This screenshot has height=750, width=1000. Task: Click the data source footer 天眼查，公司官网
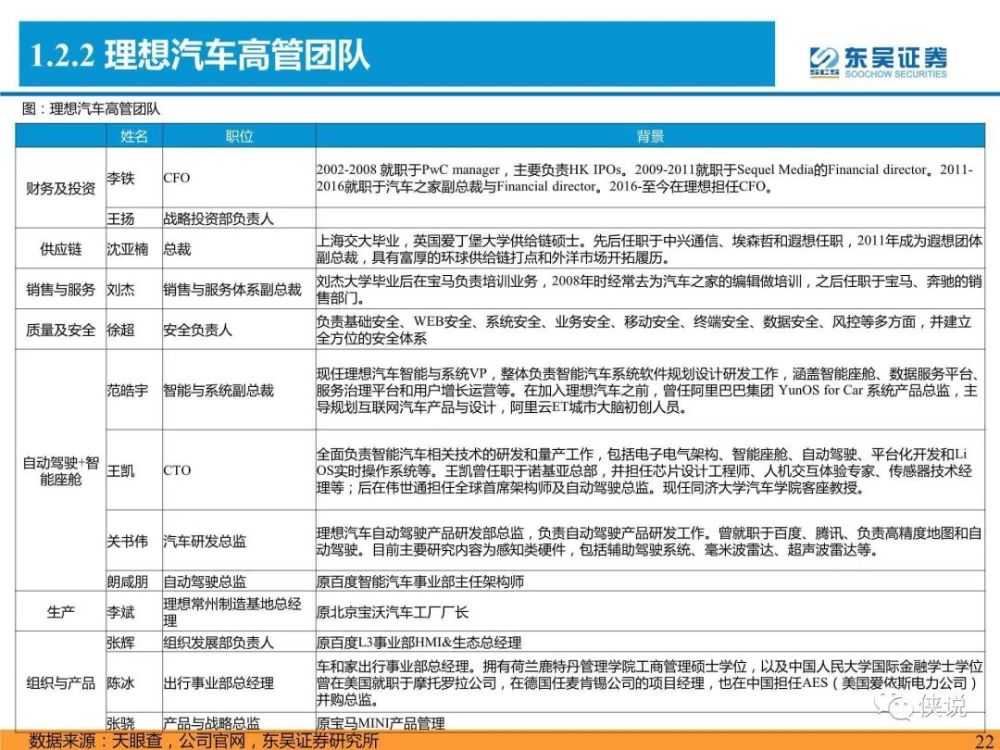click(x=203, y=740)
